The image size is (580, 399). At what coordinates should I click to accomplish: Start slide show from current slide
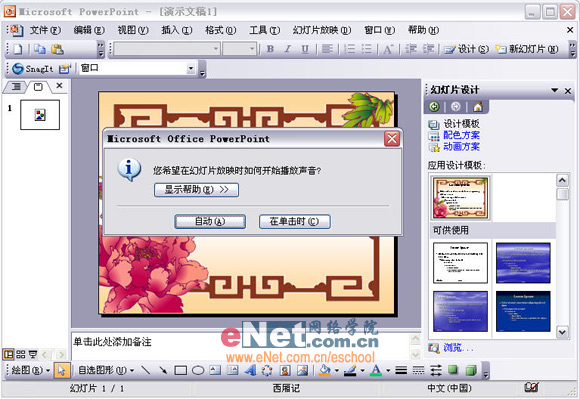tap(33, 355)
